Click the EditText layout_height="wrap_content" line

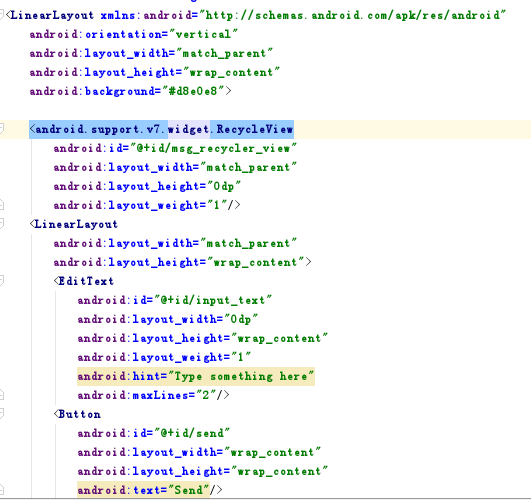click(x=203, y=338)
